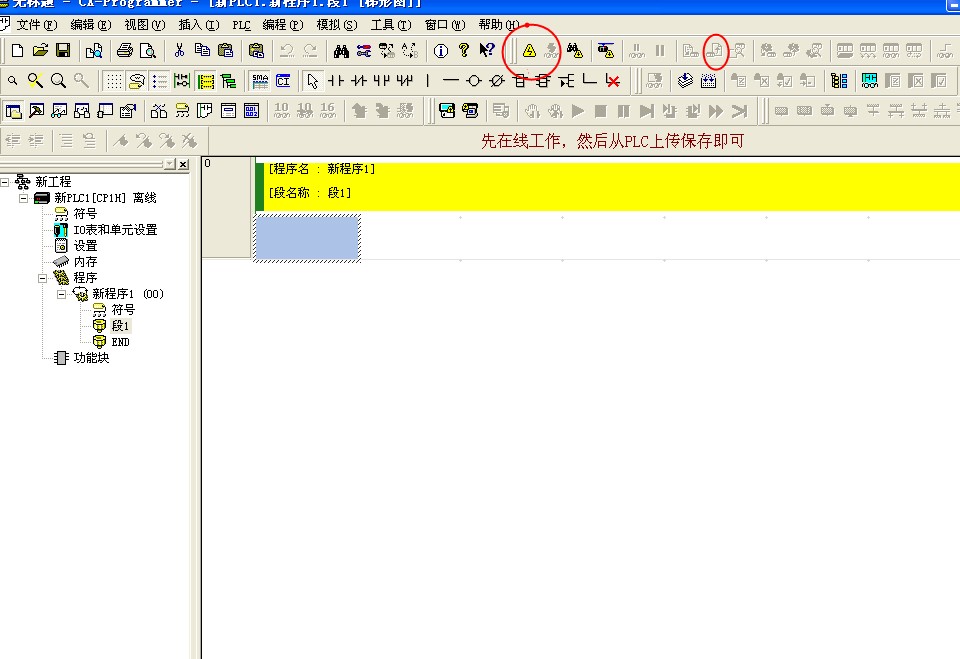Viewport: 960px width, 659px height.
Task: Toggle the selection mode arrow pointer
Action: pos(312,81)
